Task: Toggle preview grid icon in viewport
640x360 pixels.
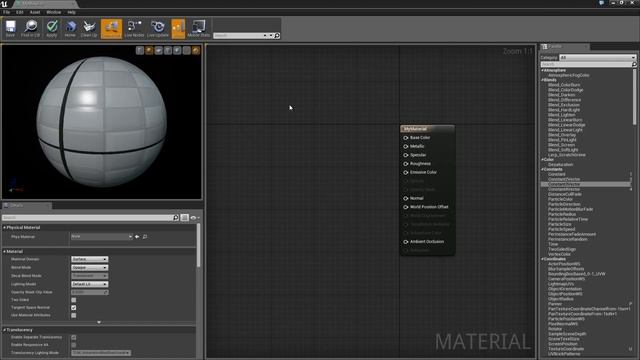Action: point(187,50)
